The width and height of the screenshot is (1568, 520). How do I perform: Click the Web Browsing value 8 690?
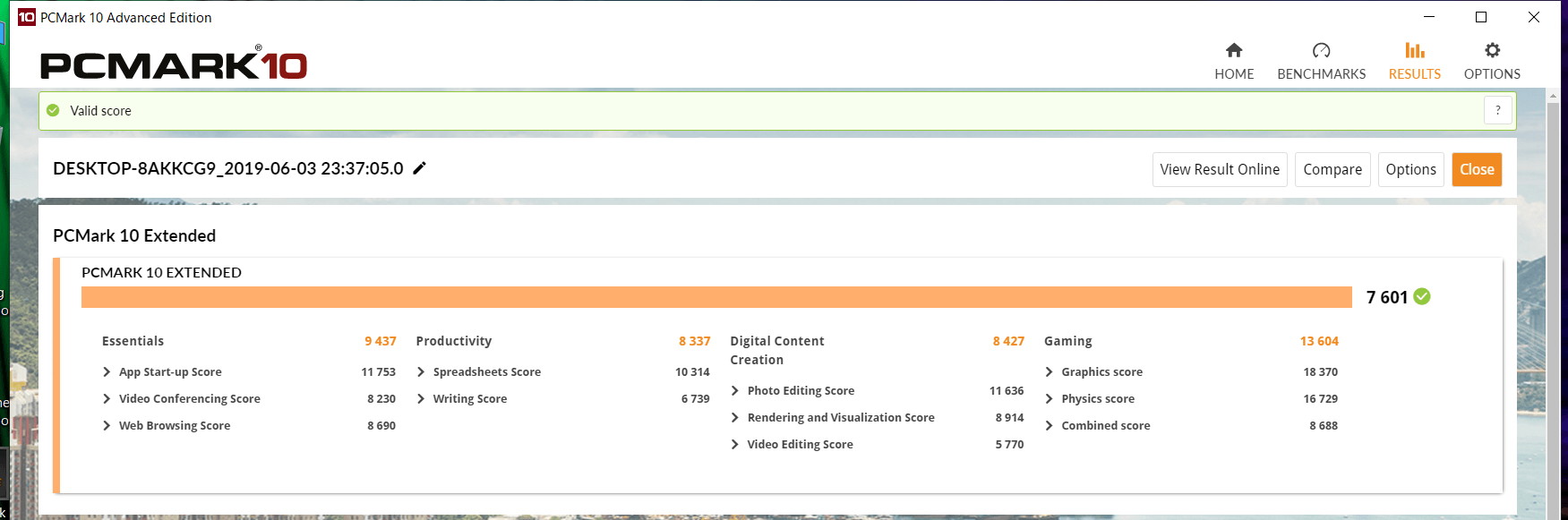click(381, 426)
